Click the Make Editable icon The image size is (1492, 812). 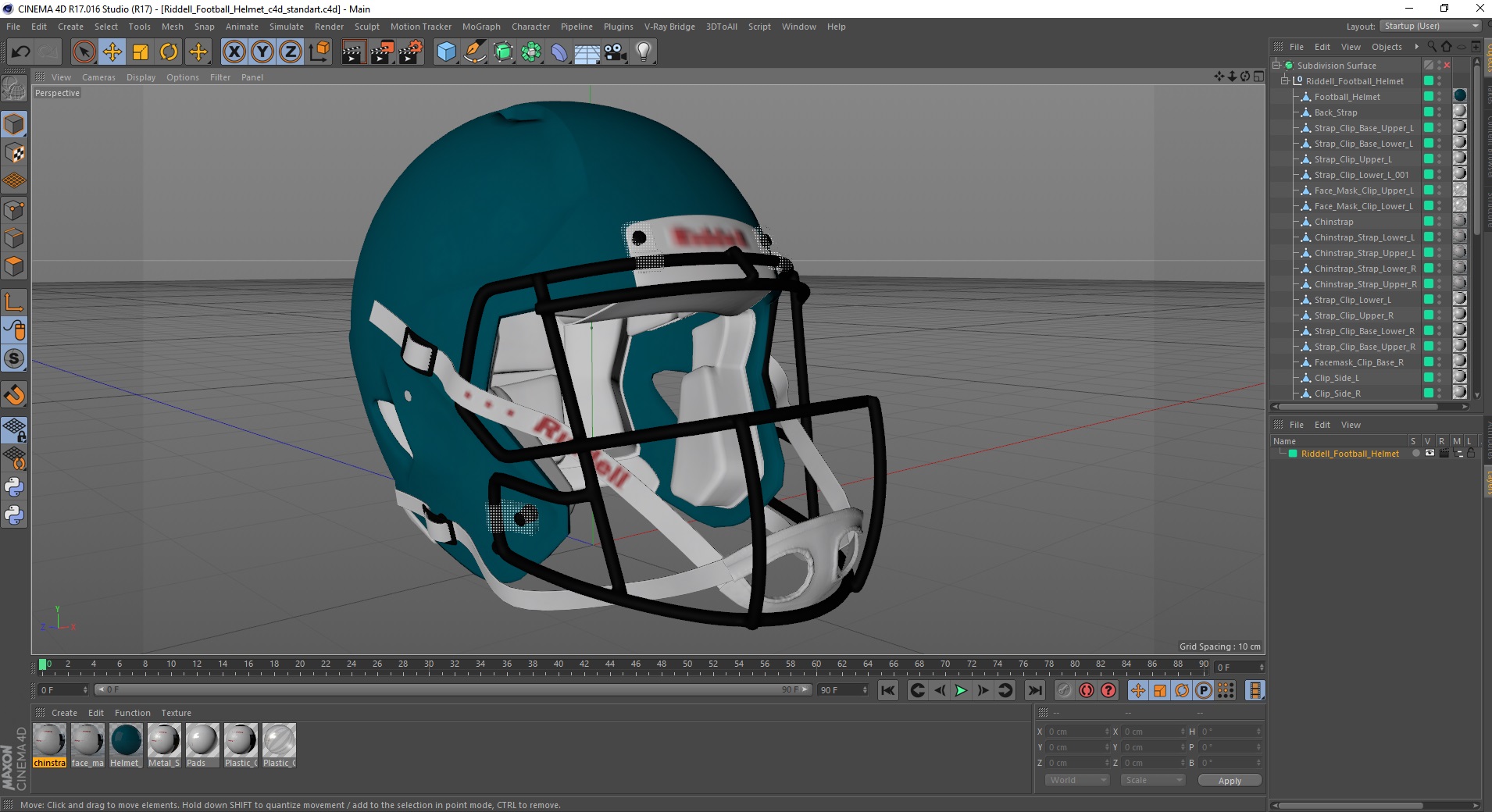(14, 89)
